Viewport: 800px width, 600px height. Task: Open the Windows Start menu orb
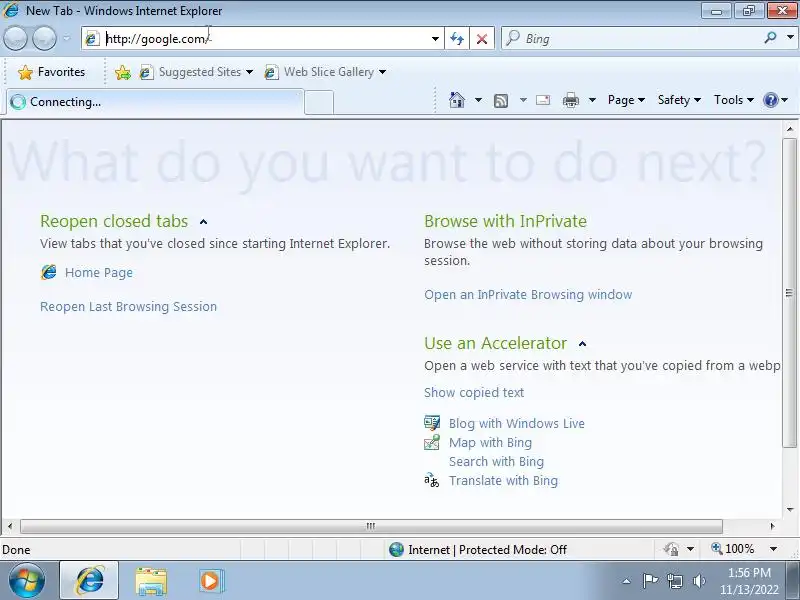(x=27, y=581)
